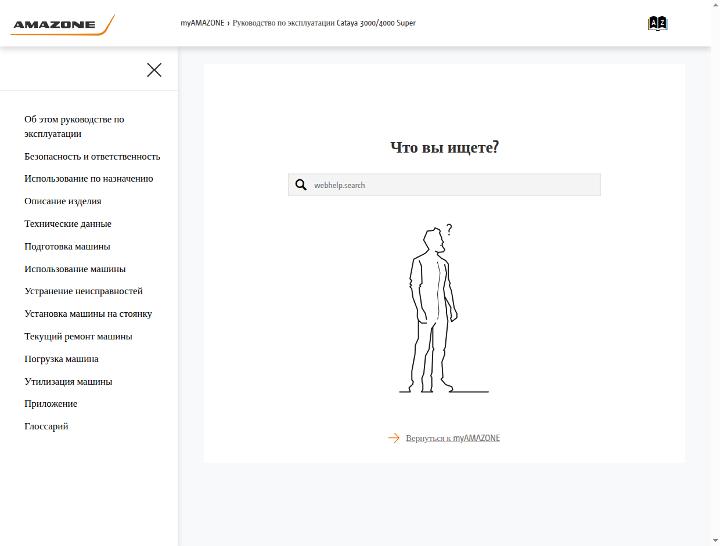This screenshot has width=720, height=546.
Task: Open Подготовка машины chapter
Action: pos(68,246)
